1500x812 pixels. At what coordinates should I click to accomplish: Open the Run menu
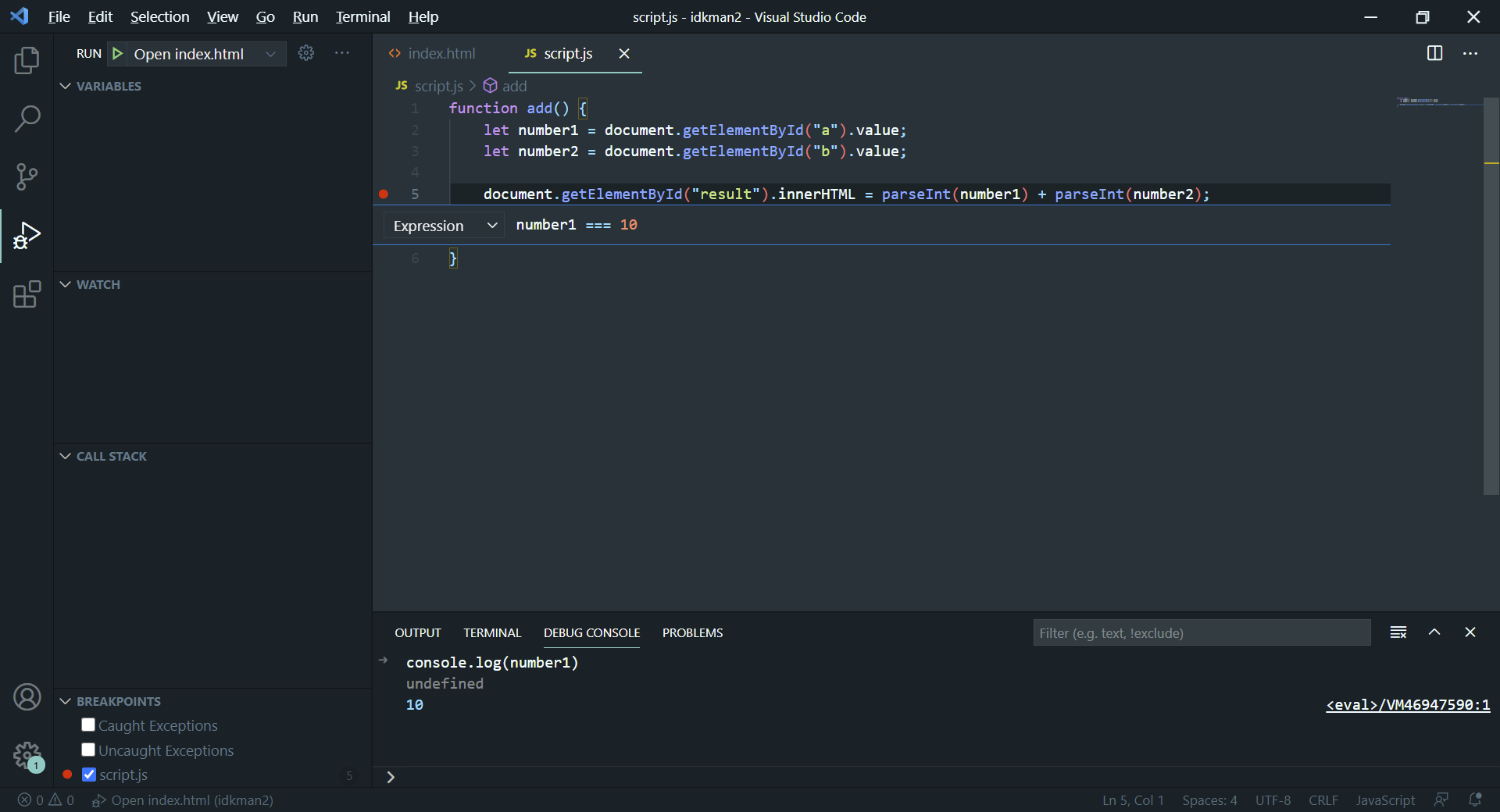tap(305, 16)
